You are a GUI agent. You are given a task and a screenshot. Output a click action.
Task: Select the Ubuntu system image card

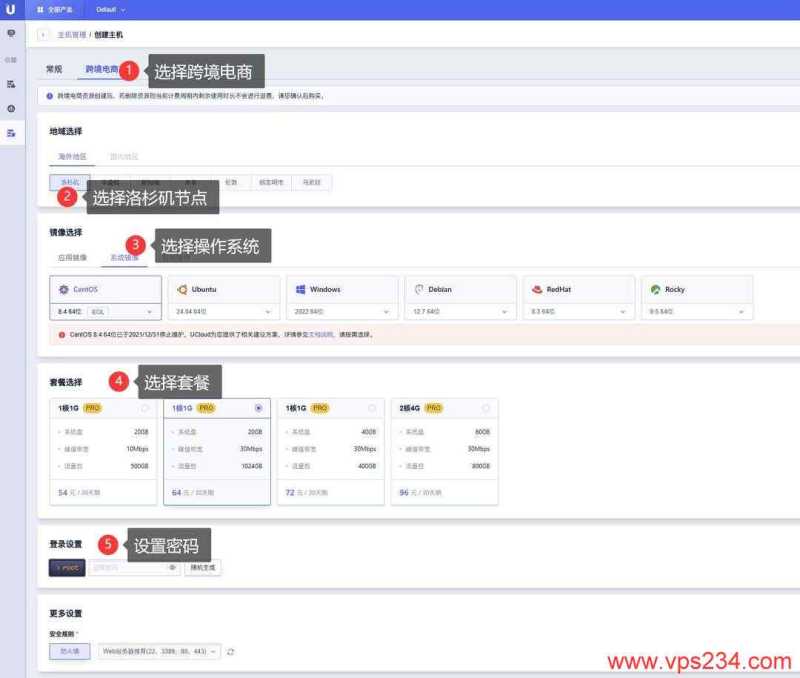(x=222, y=289)
